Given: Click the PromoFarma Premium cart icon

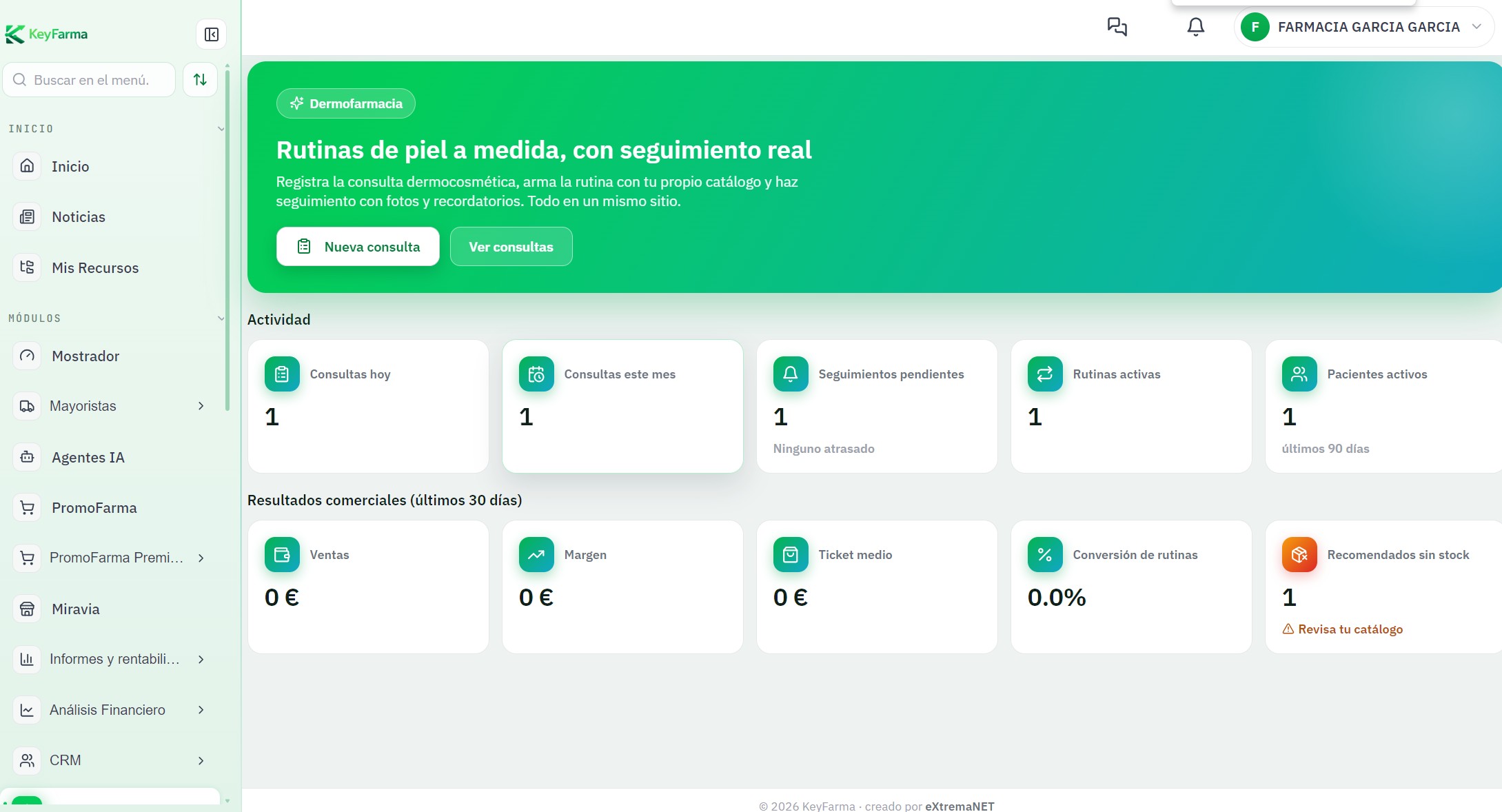Looking at the screenshot, I should pos(27,558).
